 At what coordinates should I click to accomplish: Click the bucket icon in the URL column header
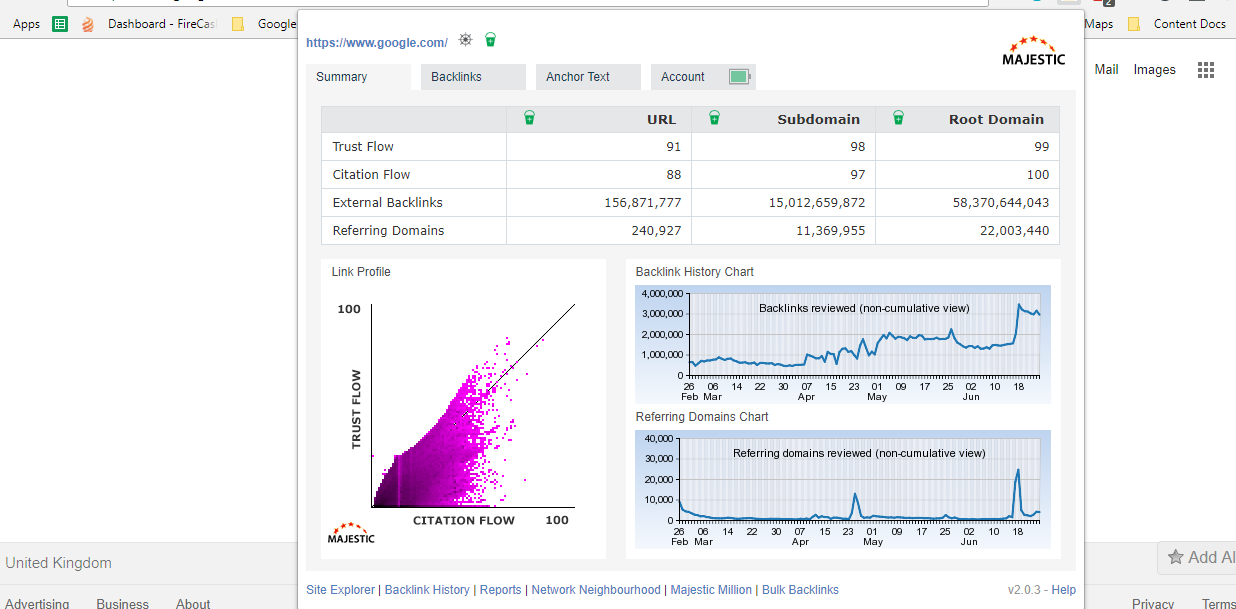pyautogui.click(x=529, y=118)
